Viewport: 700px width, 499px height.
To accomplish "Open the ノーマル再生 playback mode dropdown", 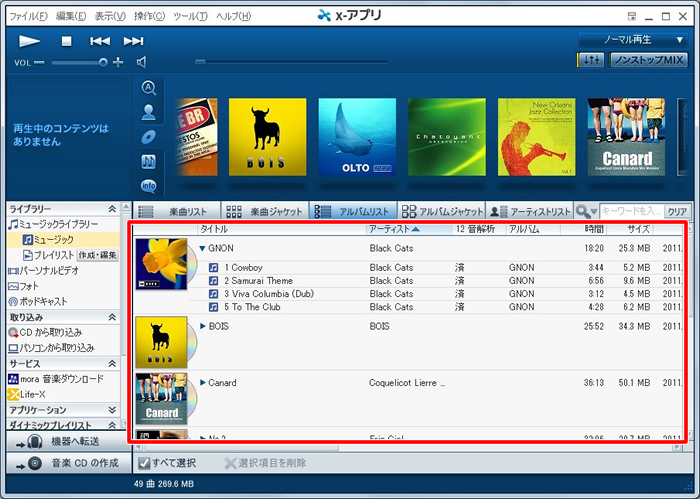I will pyautogui.click(x=632, y=40).
